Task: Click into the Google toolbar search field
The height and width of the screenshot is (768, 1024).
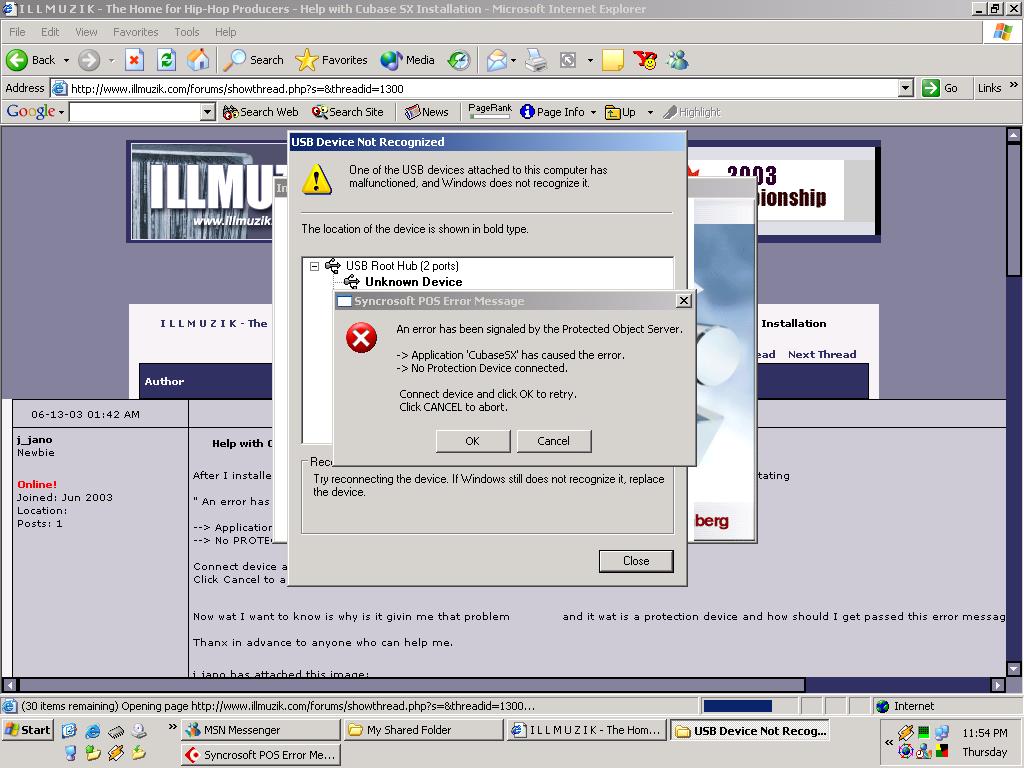Action: [135, 112]
